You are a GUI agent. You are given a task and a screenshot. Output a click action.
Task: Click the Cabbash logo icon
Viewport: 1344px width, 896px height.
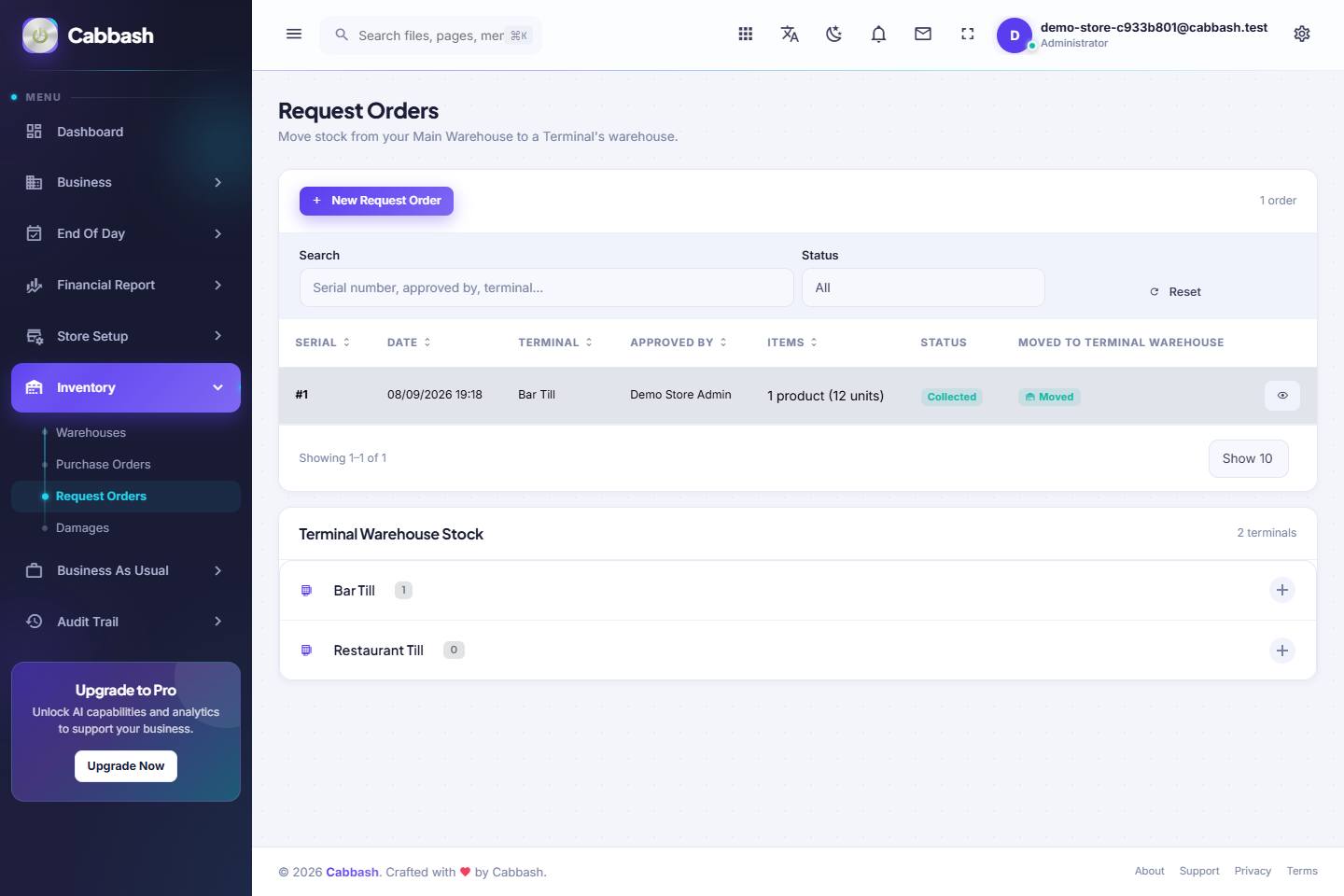coord(40,35)
